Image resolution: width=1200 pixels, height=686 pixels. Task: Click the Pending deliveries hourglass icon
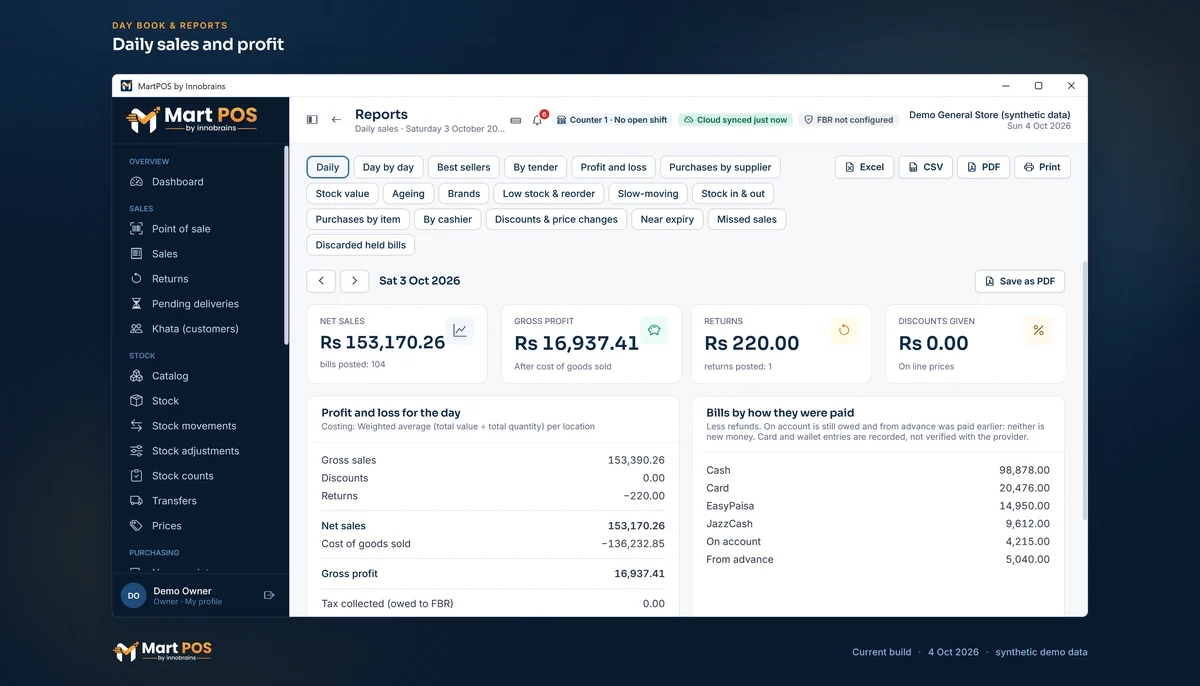coord(137,304)
